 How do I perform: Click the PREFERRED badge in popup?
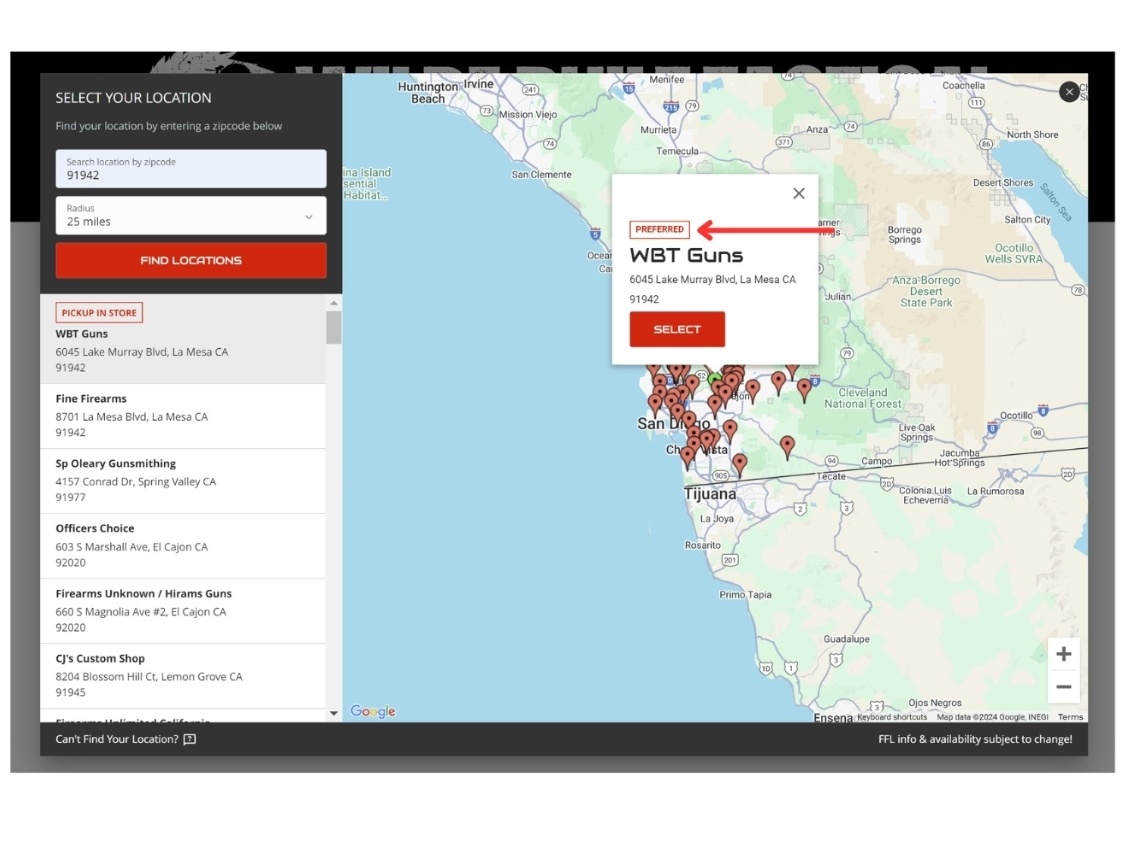click(659, 230)
